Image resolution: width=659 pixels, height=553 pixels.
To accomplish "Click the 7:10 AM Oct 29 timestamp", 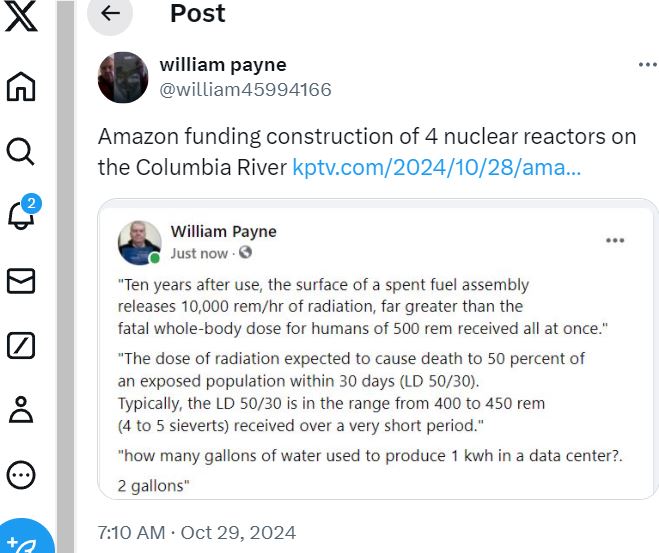I will (x=197, y=532).
